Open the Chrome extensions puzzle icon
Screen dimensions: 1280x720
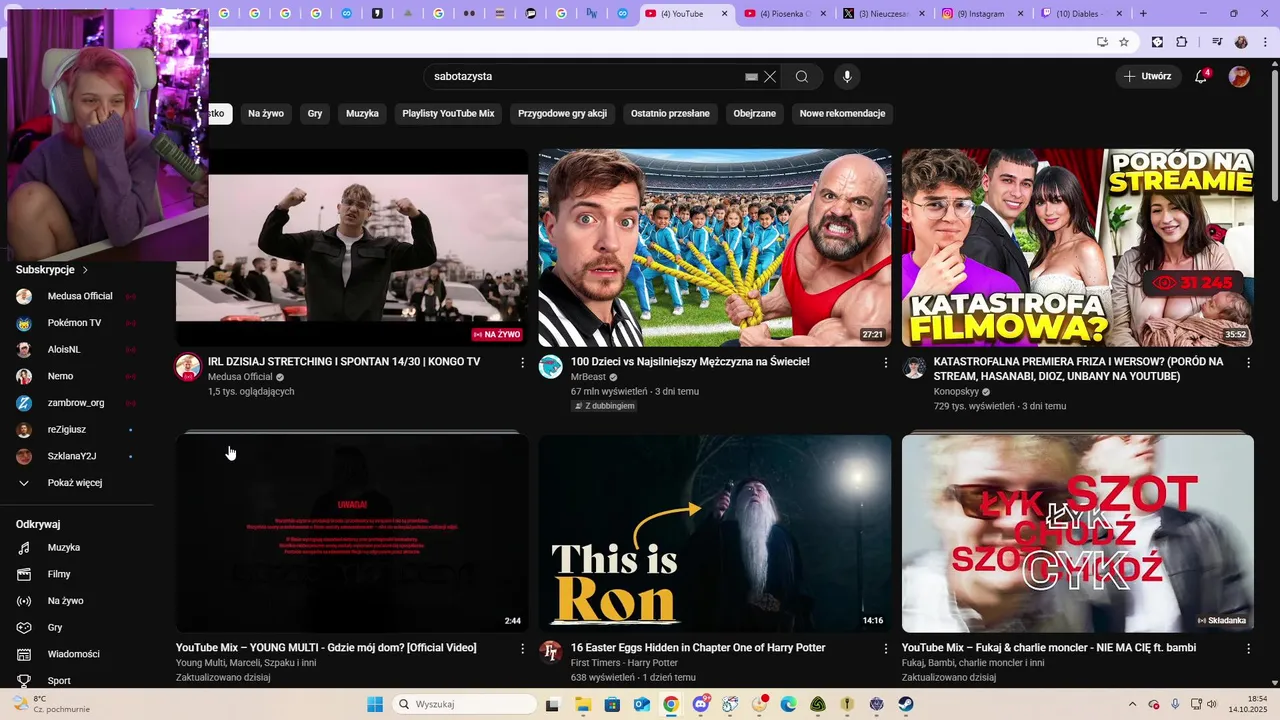point(1182,42)
